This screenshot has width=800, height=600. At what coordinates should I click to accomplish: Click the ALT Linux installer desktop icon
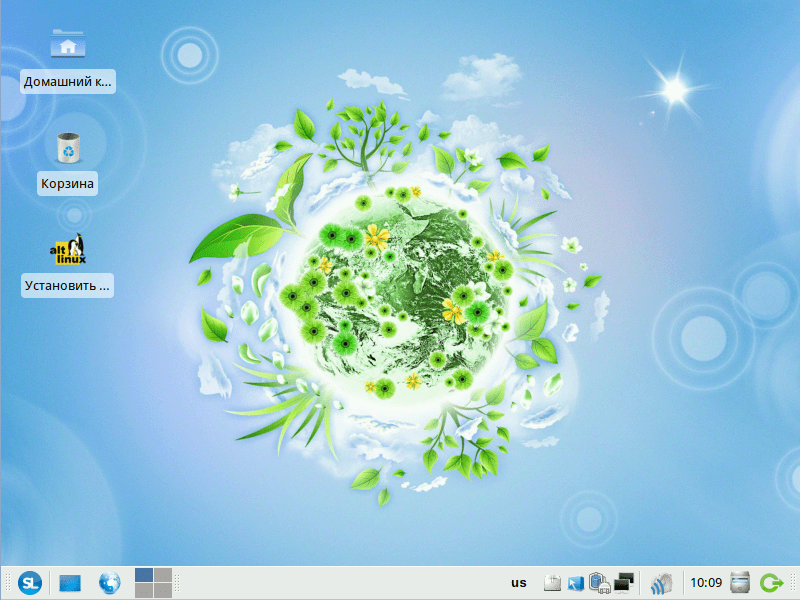[68, 250]
